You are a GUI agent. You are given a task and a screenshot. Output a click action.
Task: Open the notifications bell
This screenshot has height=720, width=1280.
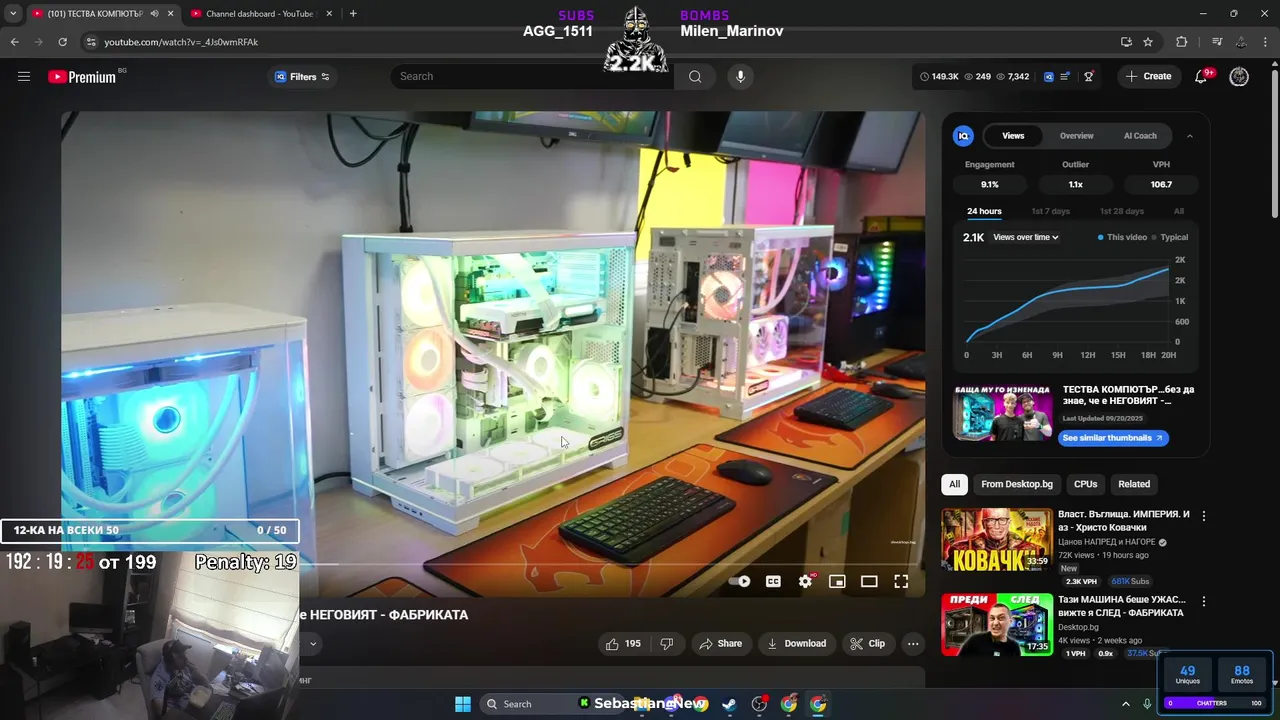point(1202,76)
